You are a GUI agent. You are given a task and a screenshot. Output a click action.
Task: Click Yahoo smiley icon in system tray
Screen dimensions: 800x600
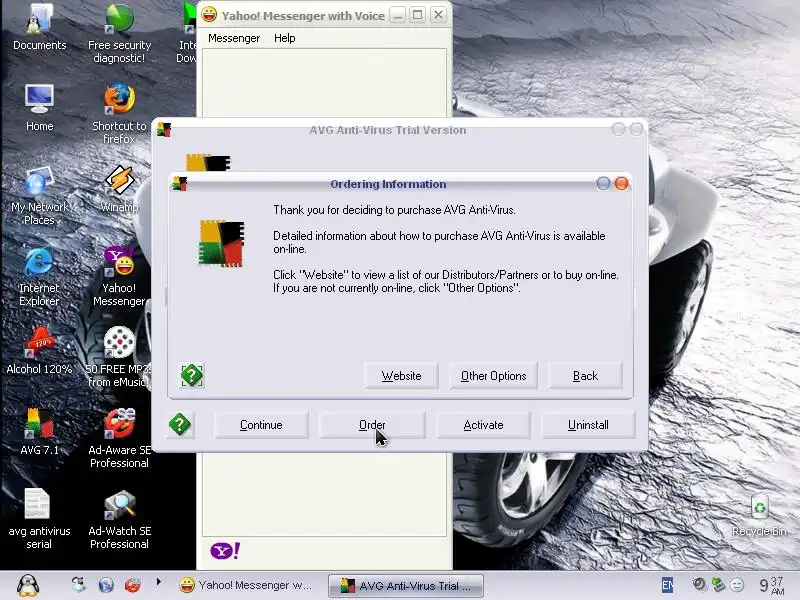(737, 585)
